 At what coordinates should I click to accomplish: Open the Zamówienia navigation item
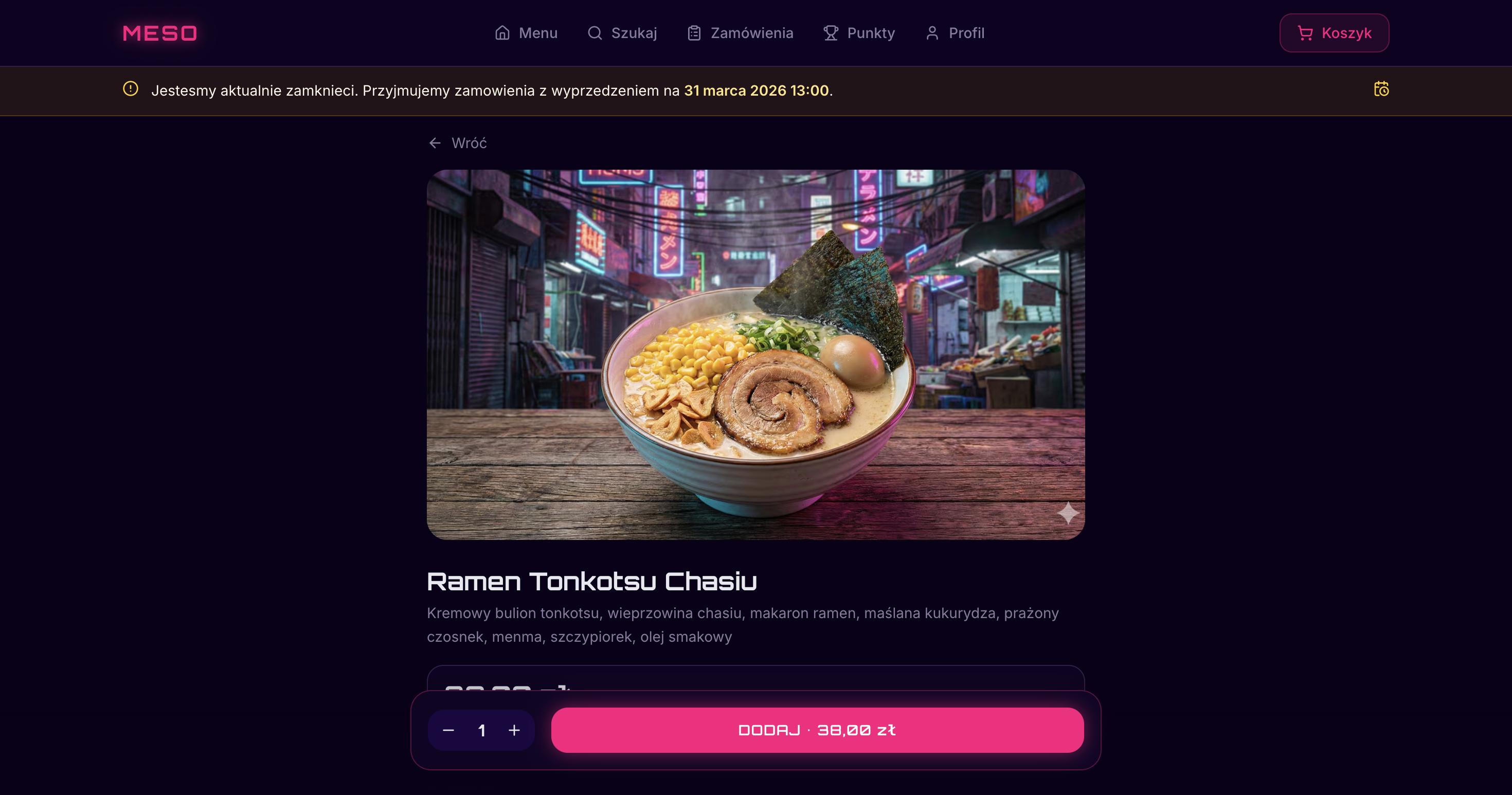click(x=740, y=33)
